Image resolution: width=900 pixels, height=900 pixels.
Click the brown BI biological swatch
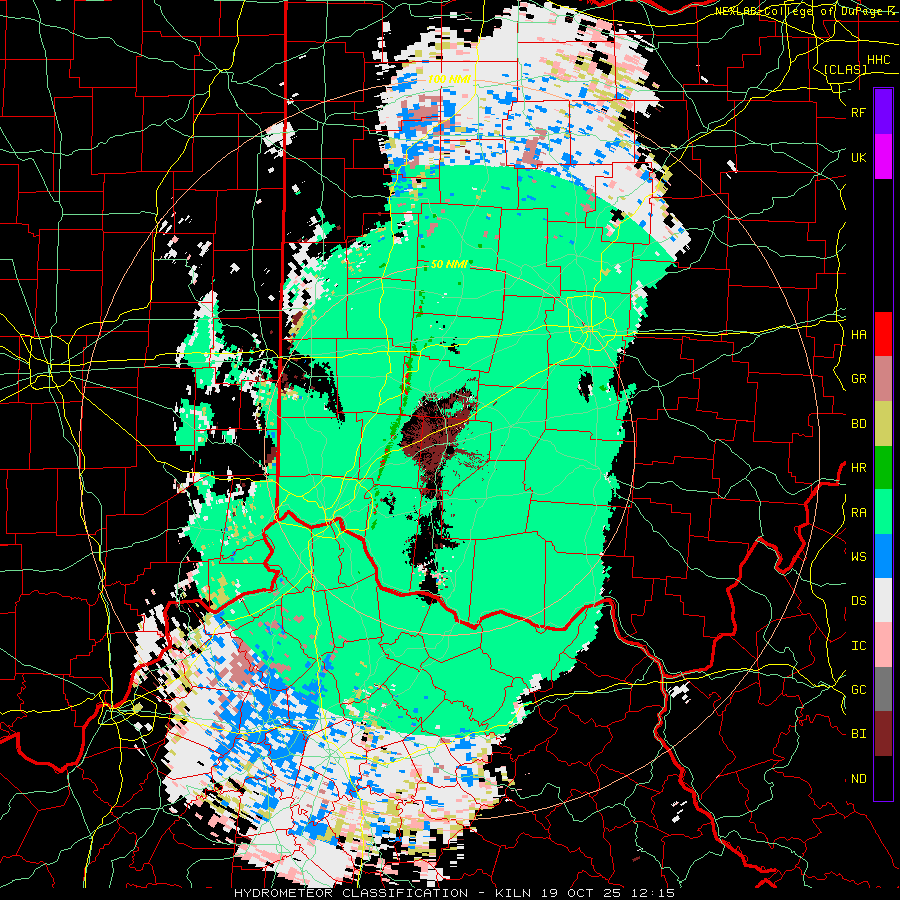(x=883, y=734)
